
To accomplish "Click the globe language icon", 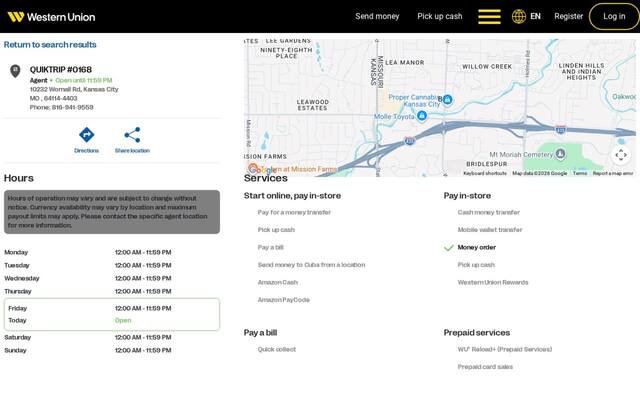I will [519, 16].
